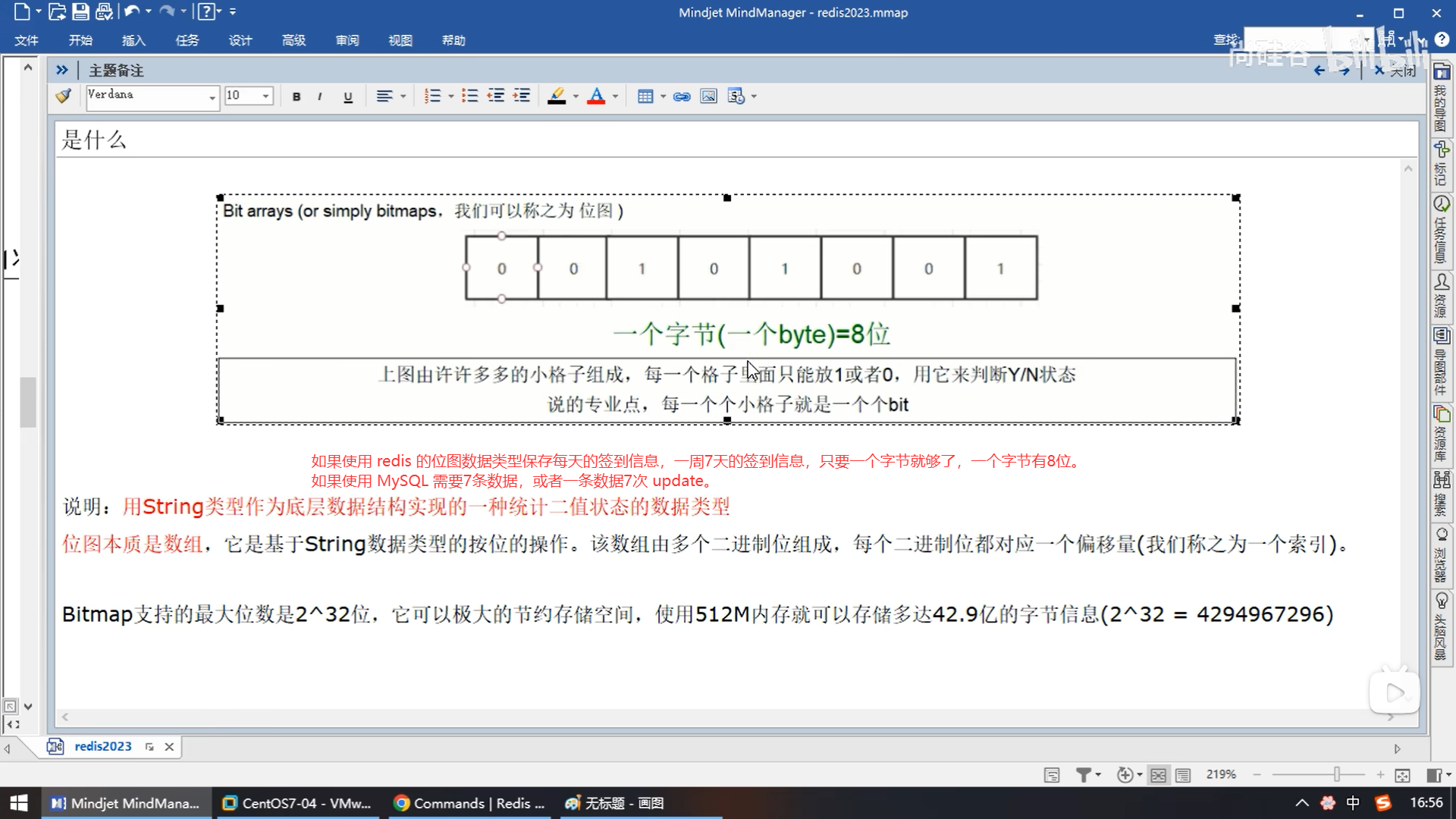Open Commands | Redis Chrome taskbar button
Viewport: 1456px width, 819px height.
[x=469, y=803]
